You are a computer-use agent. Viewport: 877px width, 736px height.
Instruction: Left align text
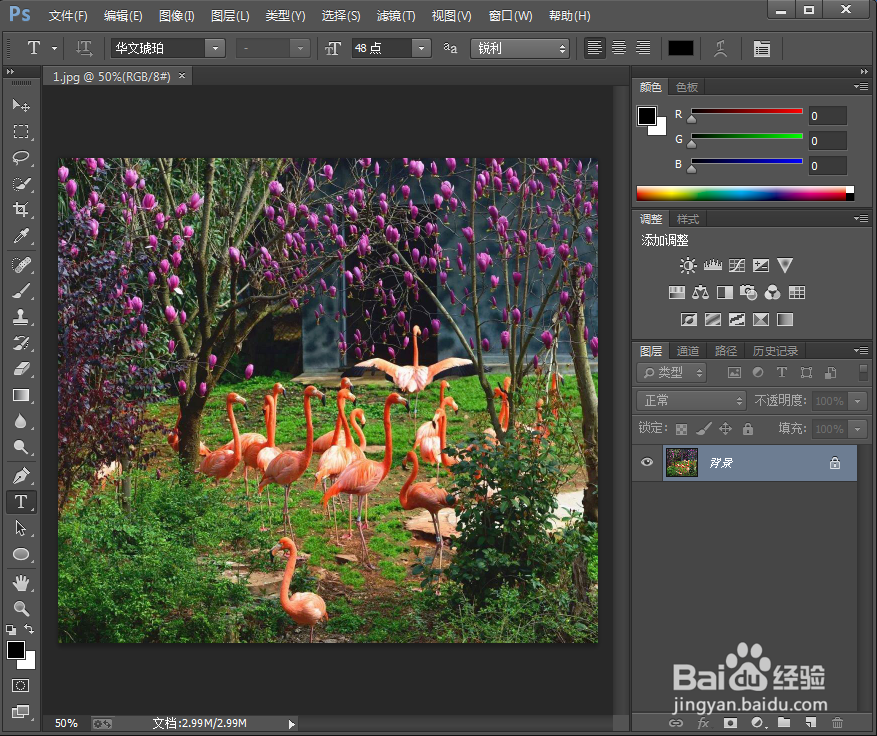[x=595, y=48]
